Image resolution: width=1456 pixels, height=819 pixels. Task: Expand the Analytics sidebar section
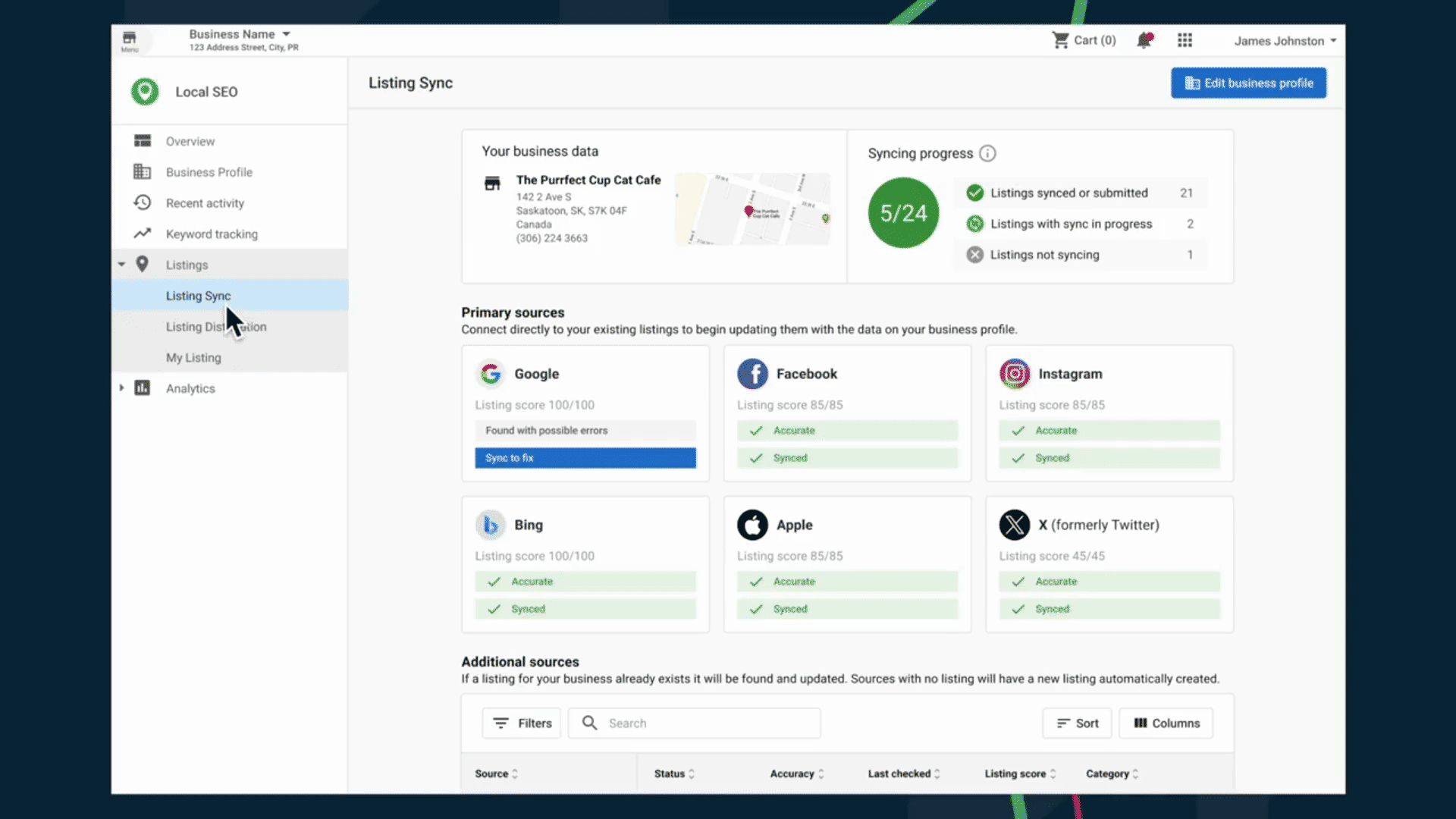click(x=121, y=388)
